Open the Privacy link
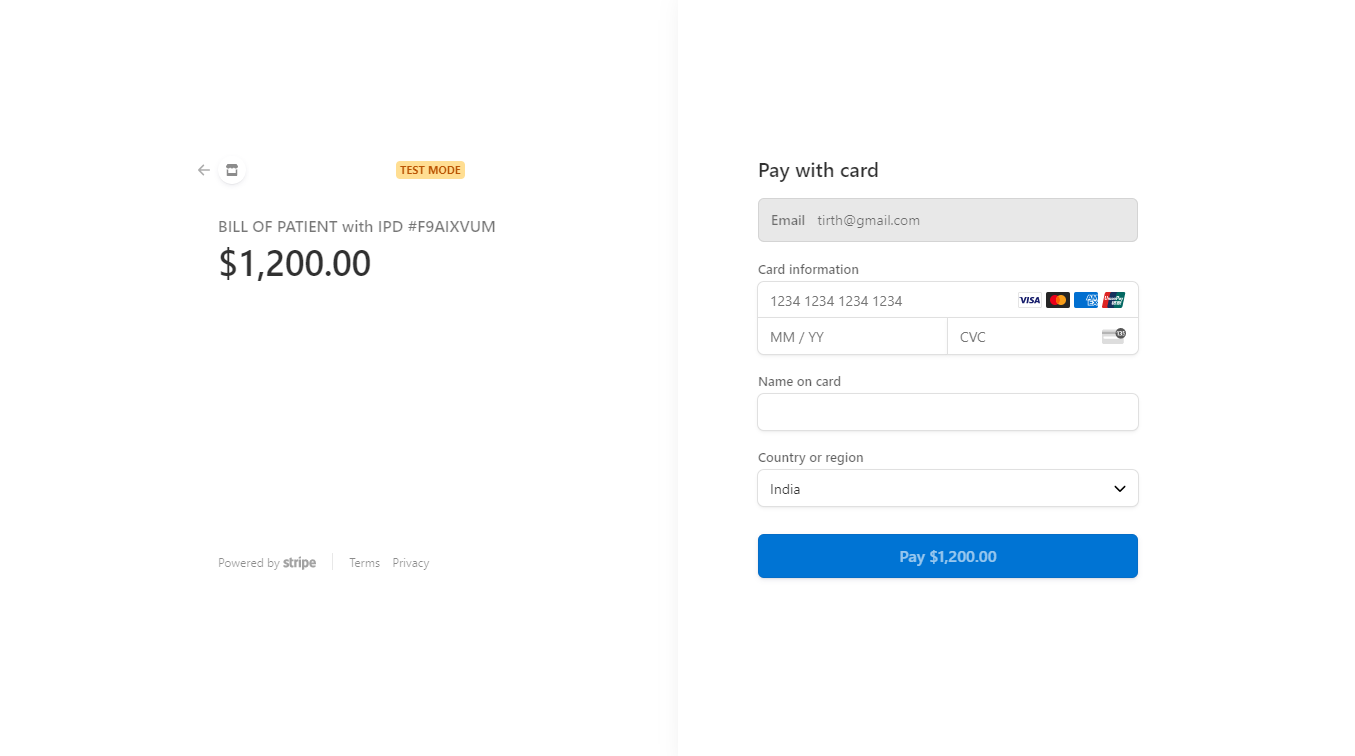The width and height of the screenshot is (1355, 756). tap(410, 562)
